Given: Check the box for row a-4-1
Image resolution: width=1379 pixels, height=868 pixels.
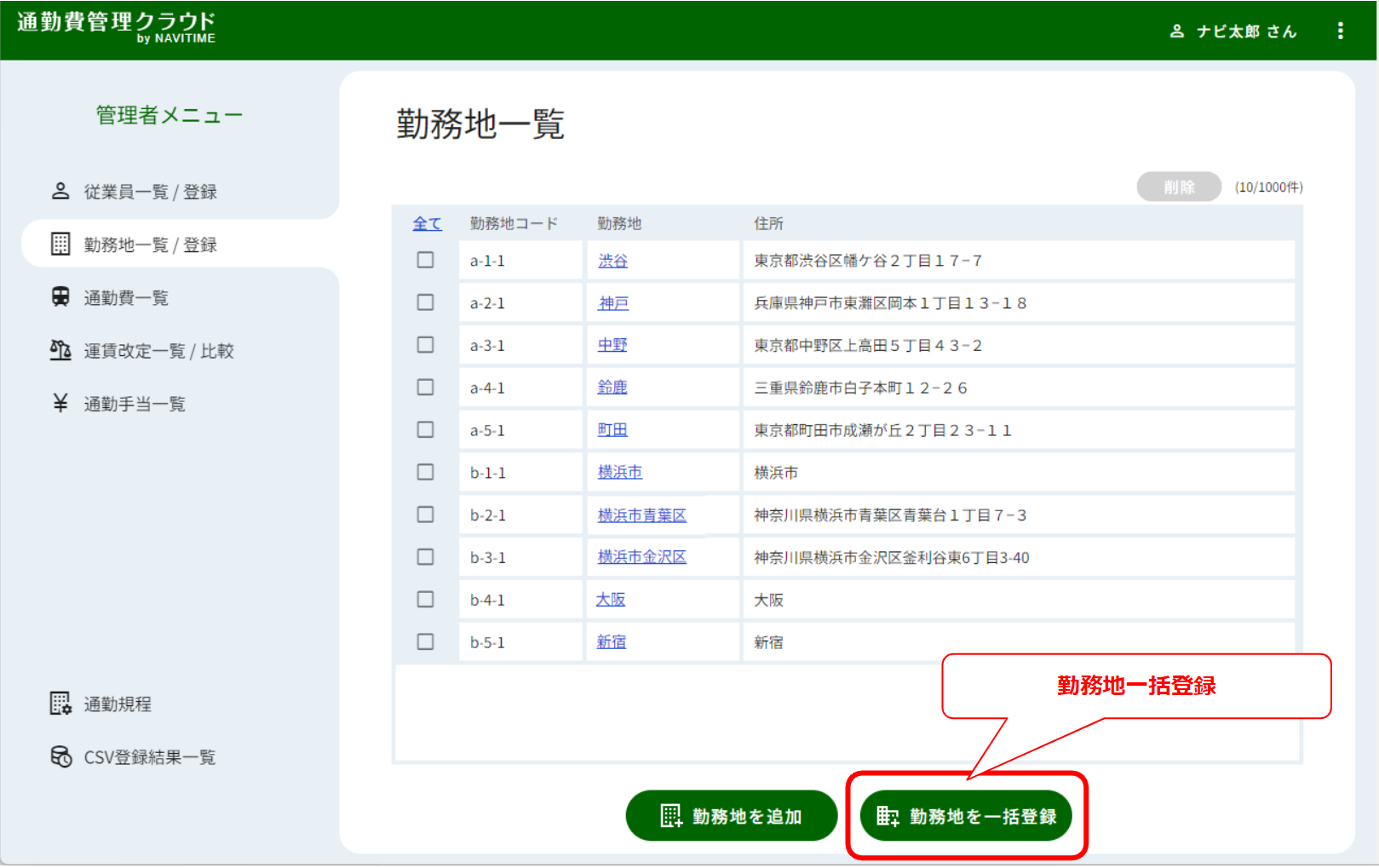Looking at the screenshot, I should pyautogui.click(x=425, y=388).
